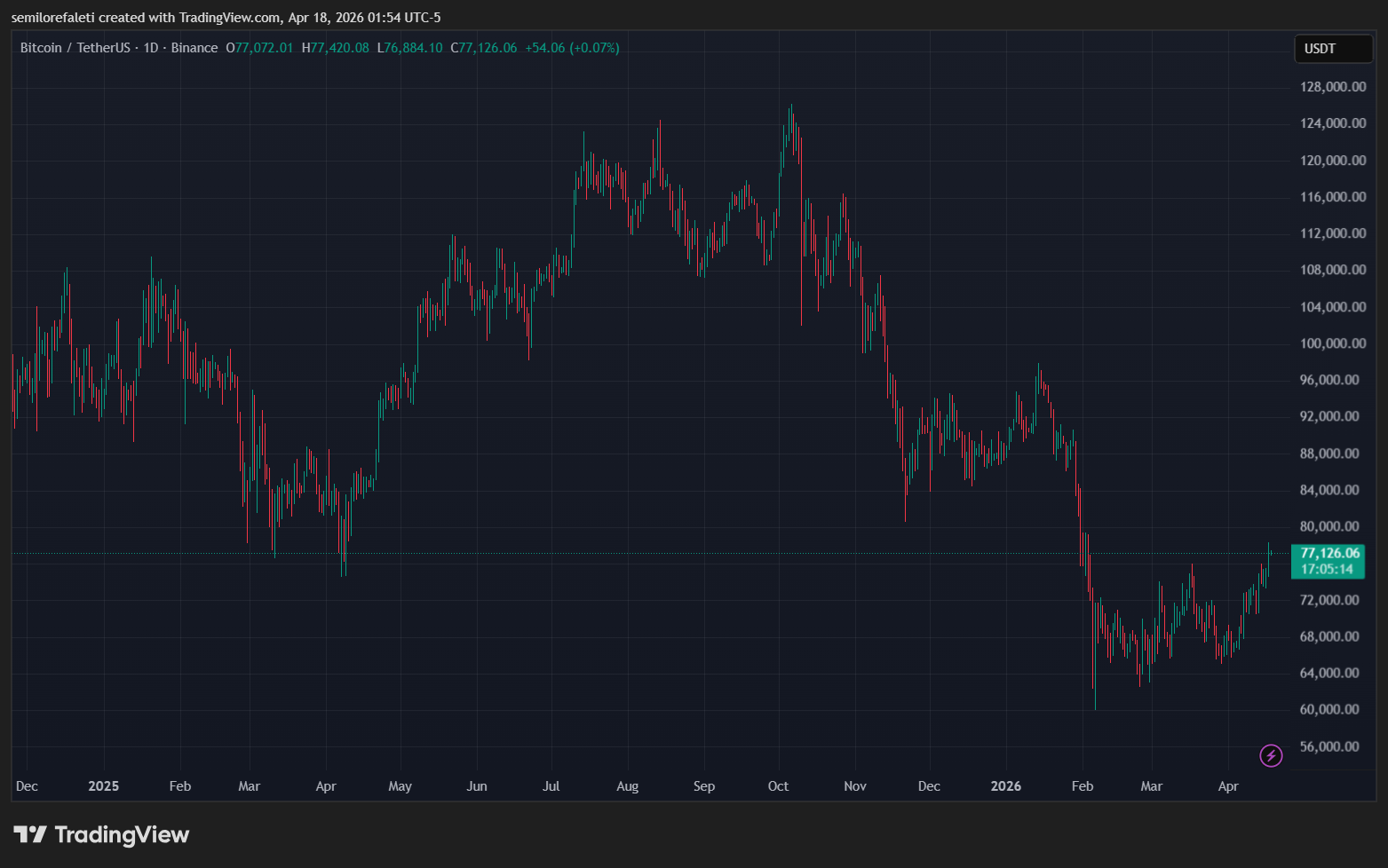Image resolution: width=1388 pixels, height=868 pixels.
Task: Open the USDT currency selector
Action: (1332, 49)
